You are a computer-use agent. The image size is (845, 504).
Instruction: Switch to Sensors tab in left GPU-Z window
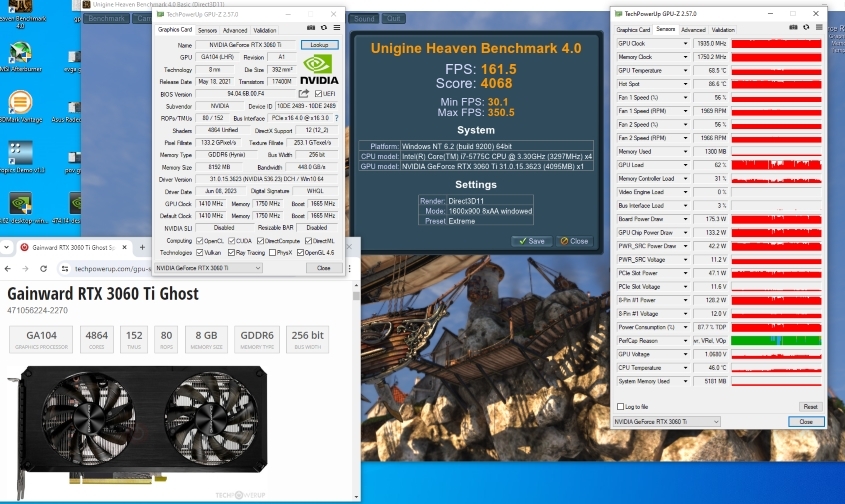(x=207, y=30)
